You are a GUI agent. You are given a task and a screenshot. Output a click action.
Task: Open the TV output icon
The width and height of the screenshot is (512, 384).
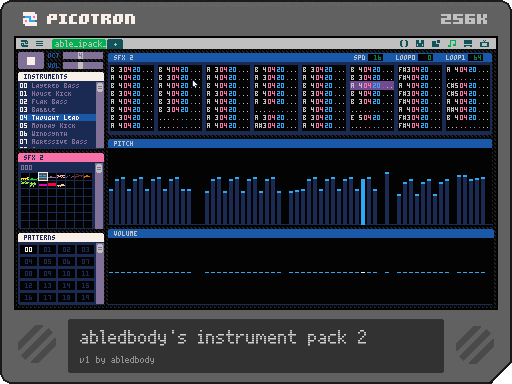point(484,44)
